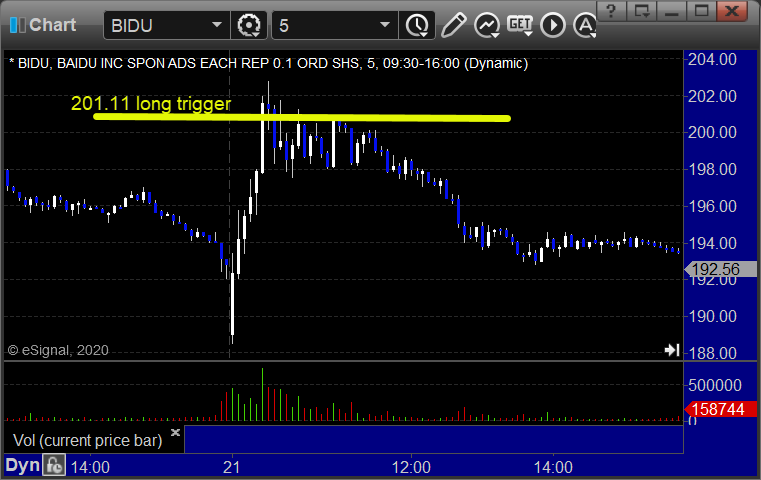Click the 196.00 price axis label

[712, 206]
